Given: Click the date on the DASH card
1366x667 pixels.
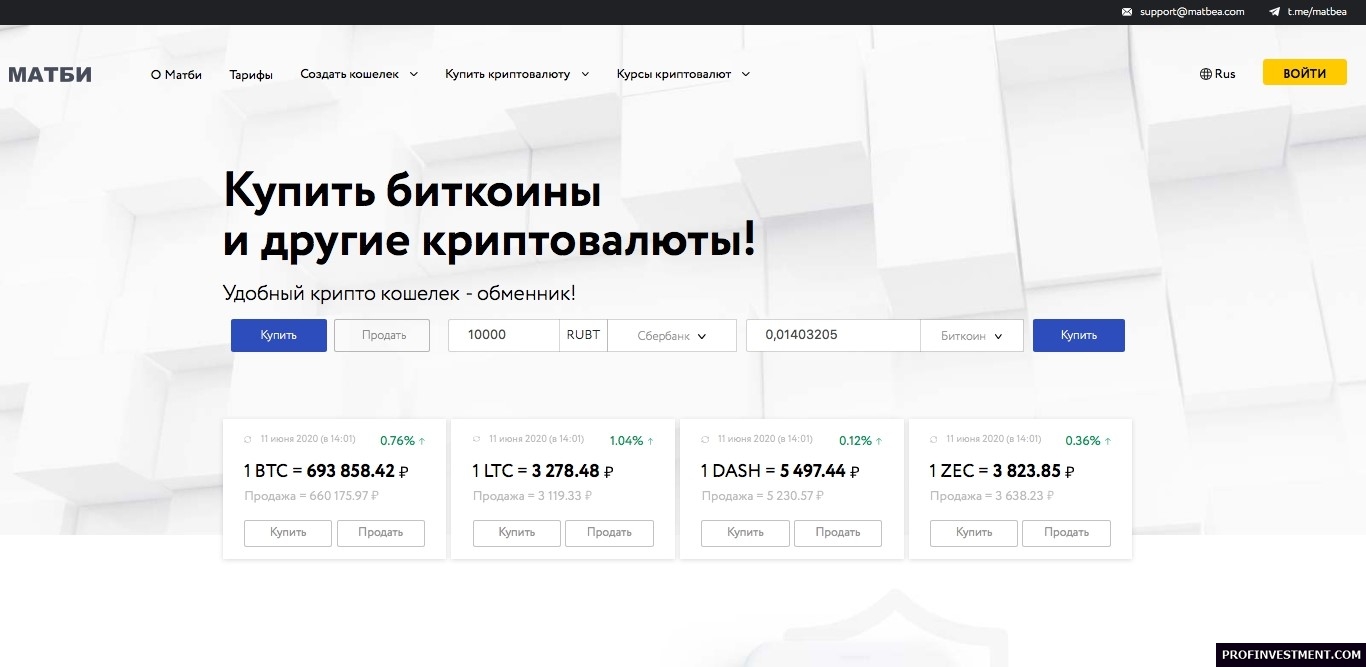Looking at the screenshot, I should tap(765, 439).
